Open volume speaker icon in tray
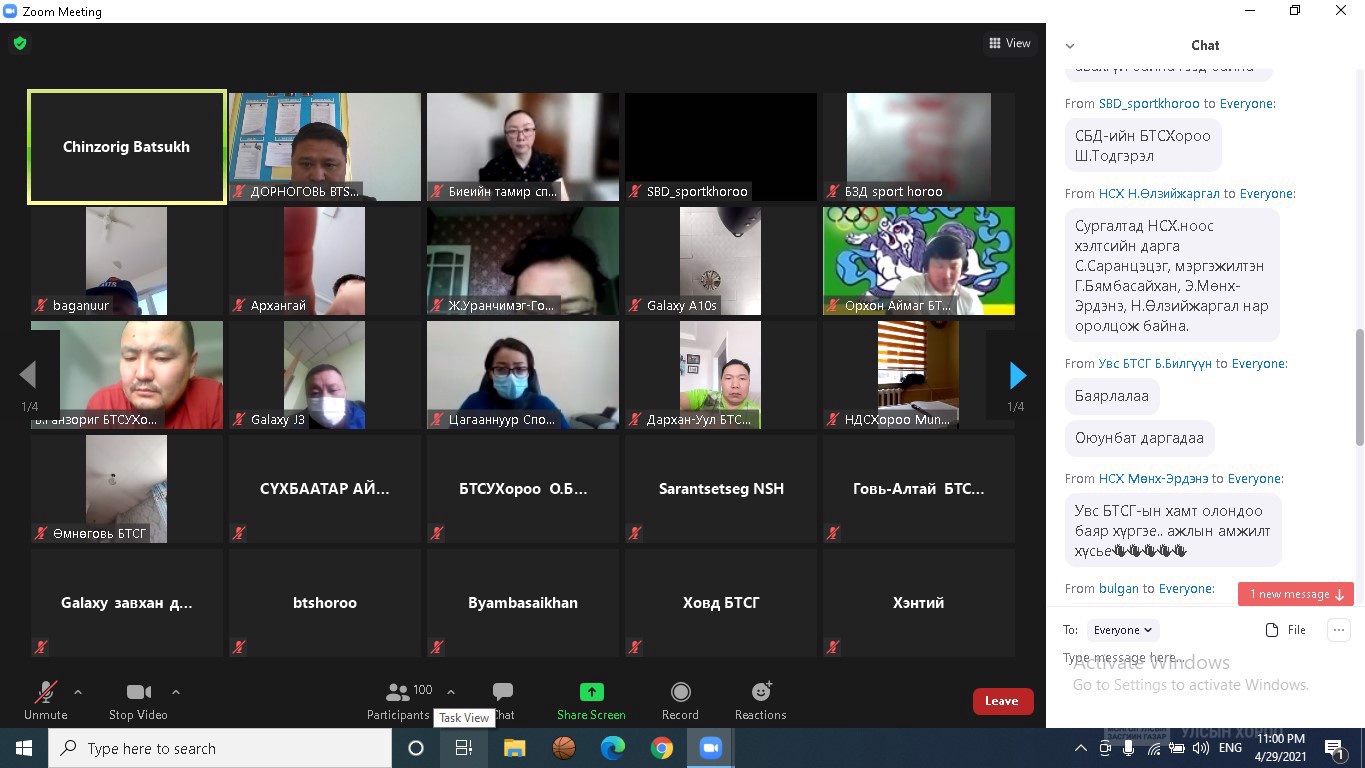 point(1201,748)
